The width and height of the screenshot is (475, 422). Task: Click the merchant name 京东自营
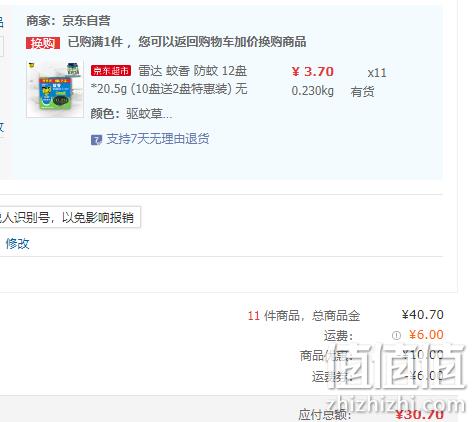(86, 21)
